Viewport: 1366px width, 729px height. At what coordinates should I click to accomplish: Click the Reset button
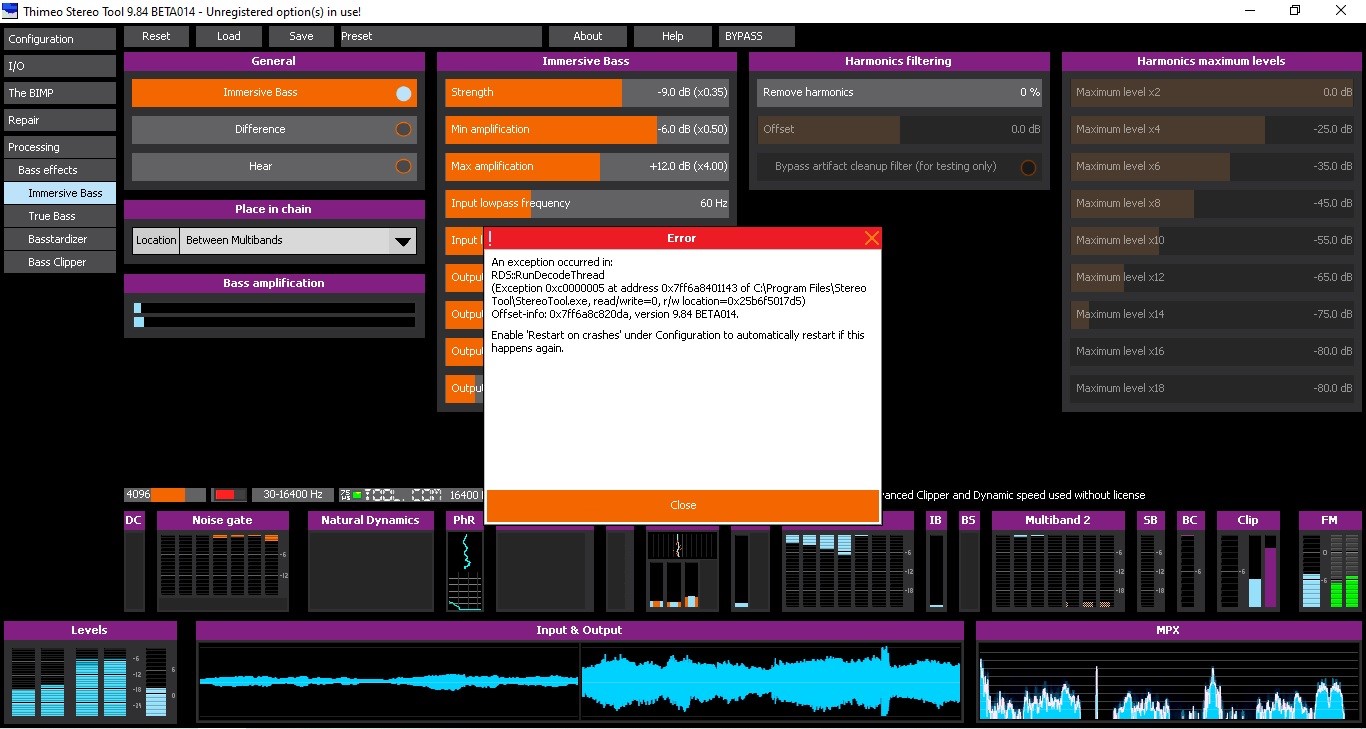click(x=156, y=36)
